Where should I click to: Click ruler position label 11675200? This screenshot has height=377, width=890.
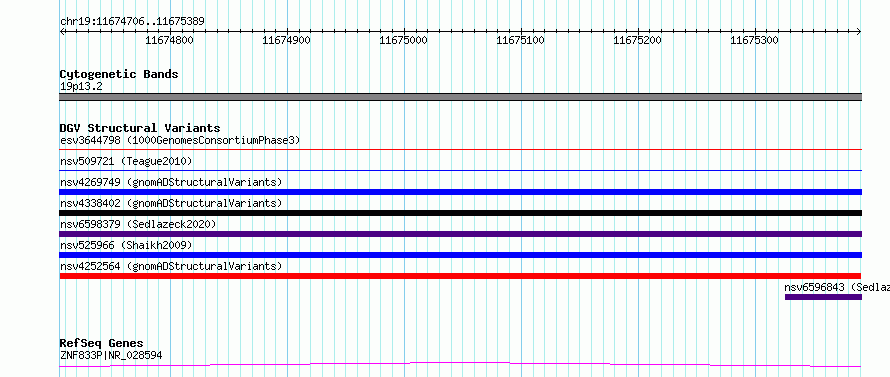(x=637, y=40)
